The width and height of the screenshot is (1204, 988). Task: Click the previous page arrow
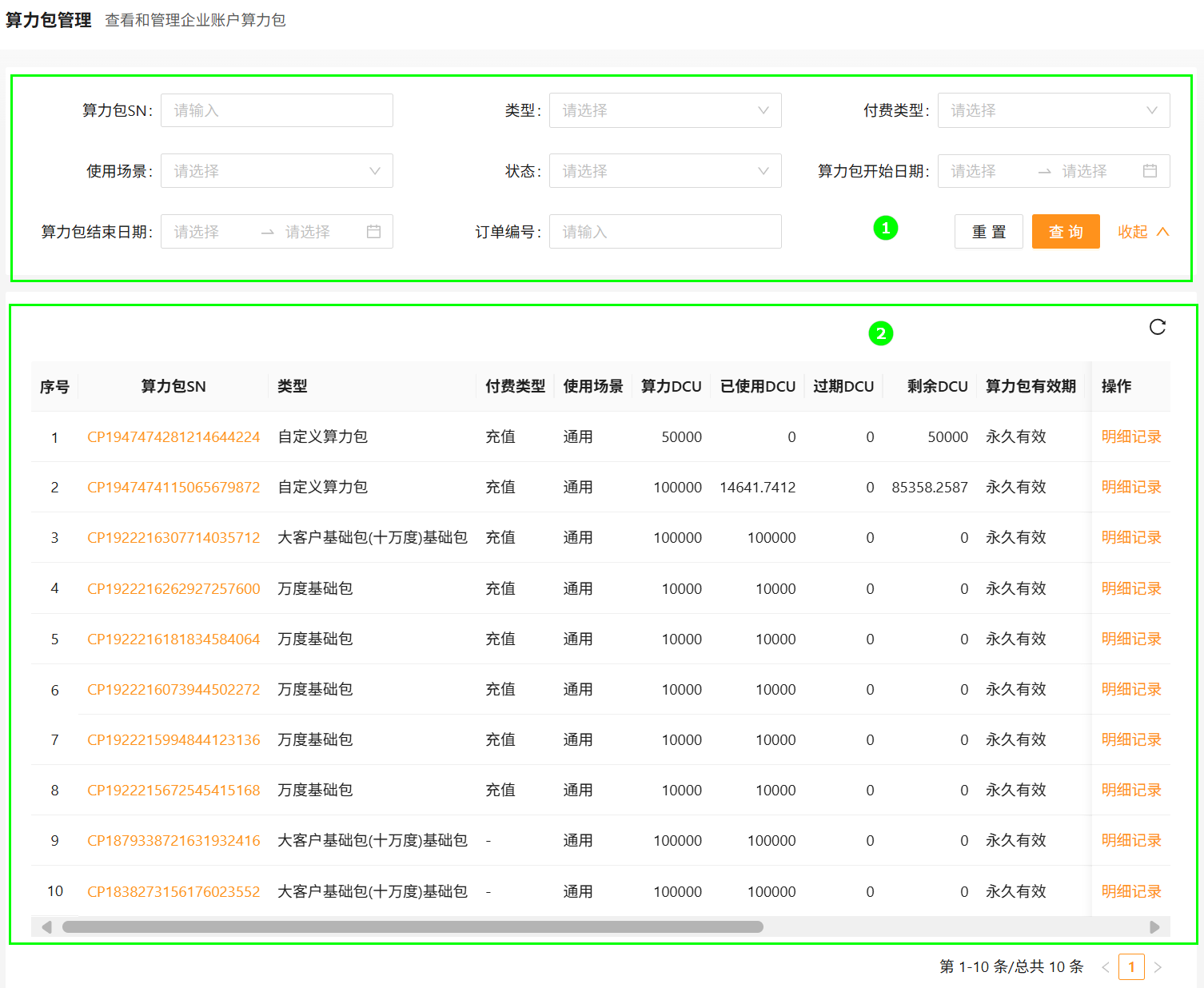point(1105,967)
